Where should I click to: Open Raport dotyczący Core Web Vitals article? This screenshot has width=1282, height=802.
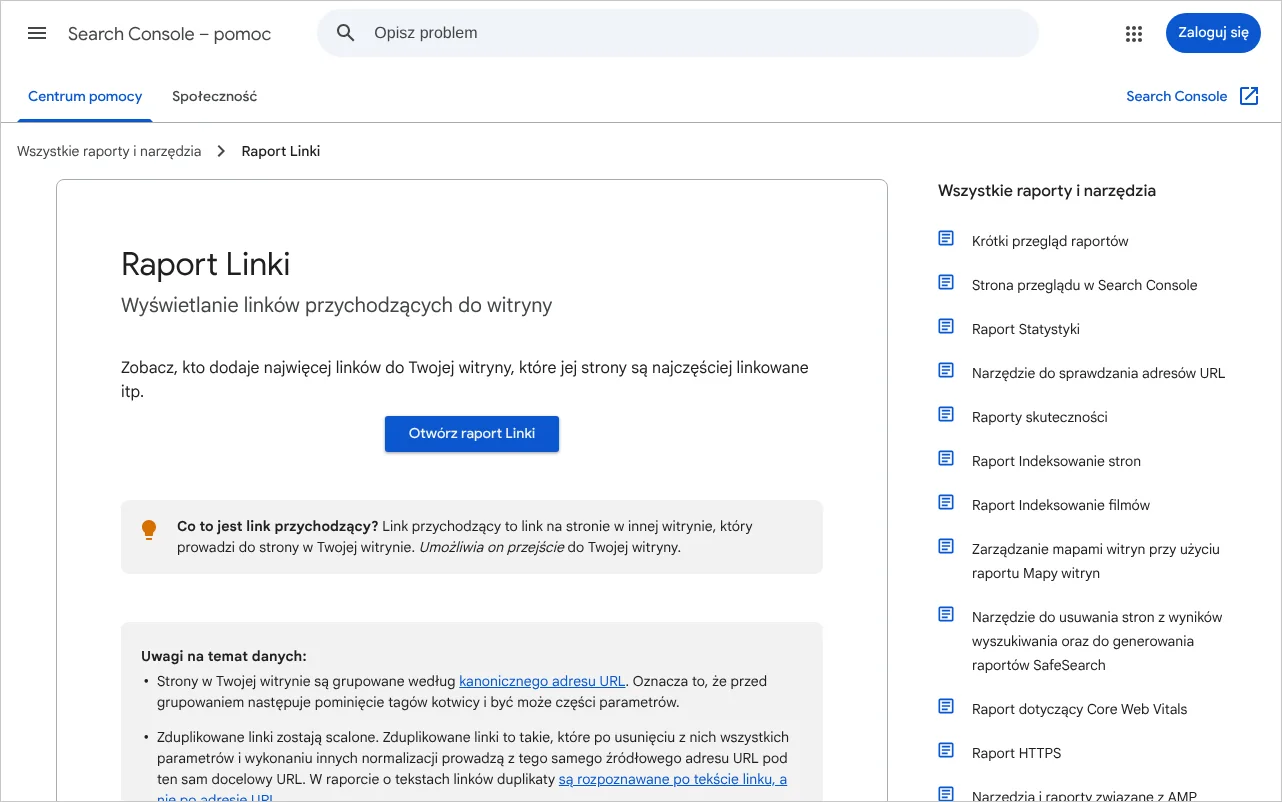pyautogui.click(x=1080, y=709)
